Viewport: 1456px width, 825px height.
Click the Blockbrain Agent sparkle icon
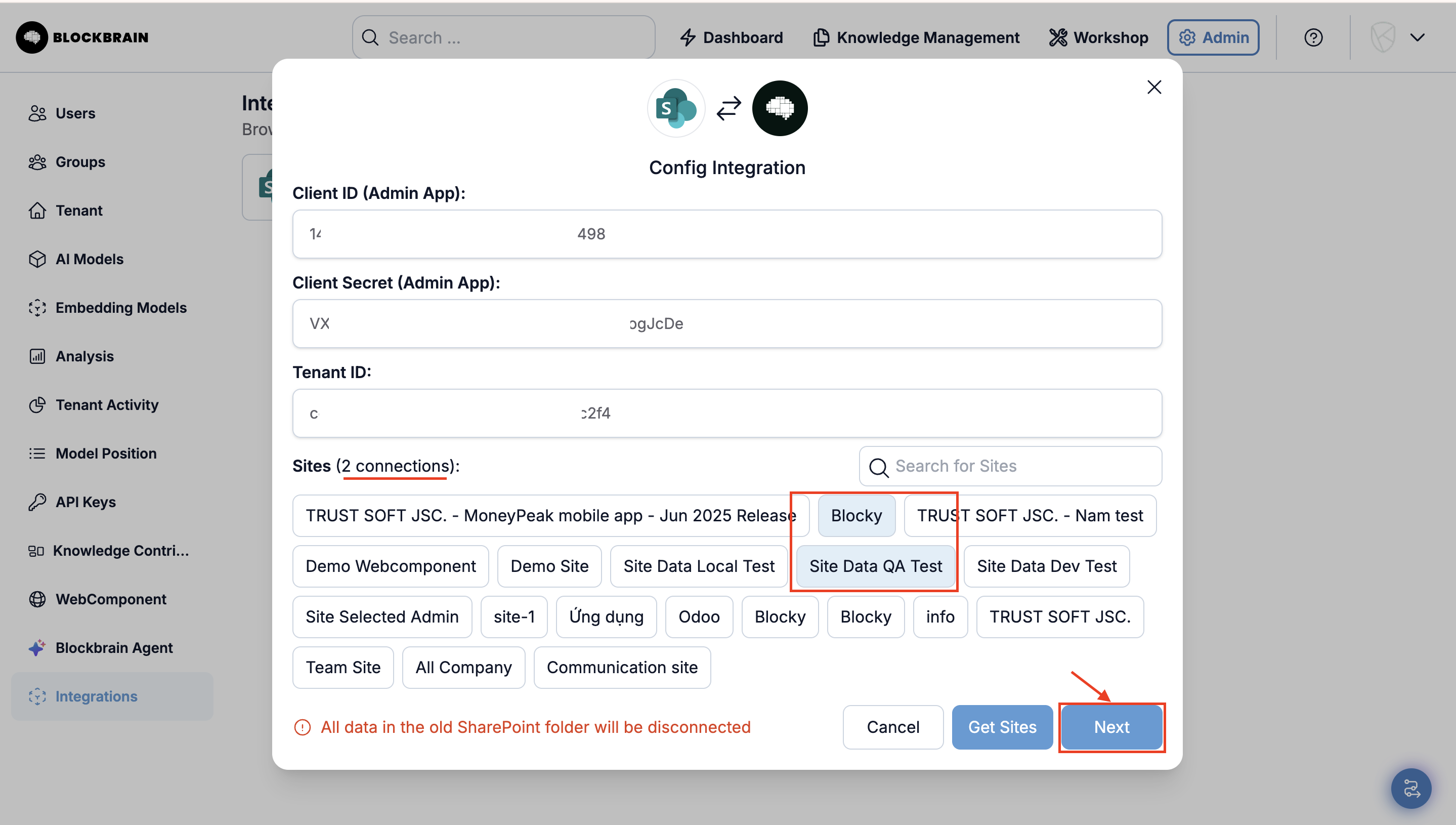pos(37,648)
